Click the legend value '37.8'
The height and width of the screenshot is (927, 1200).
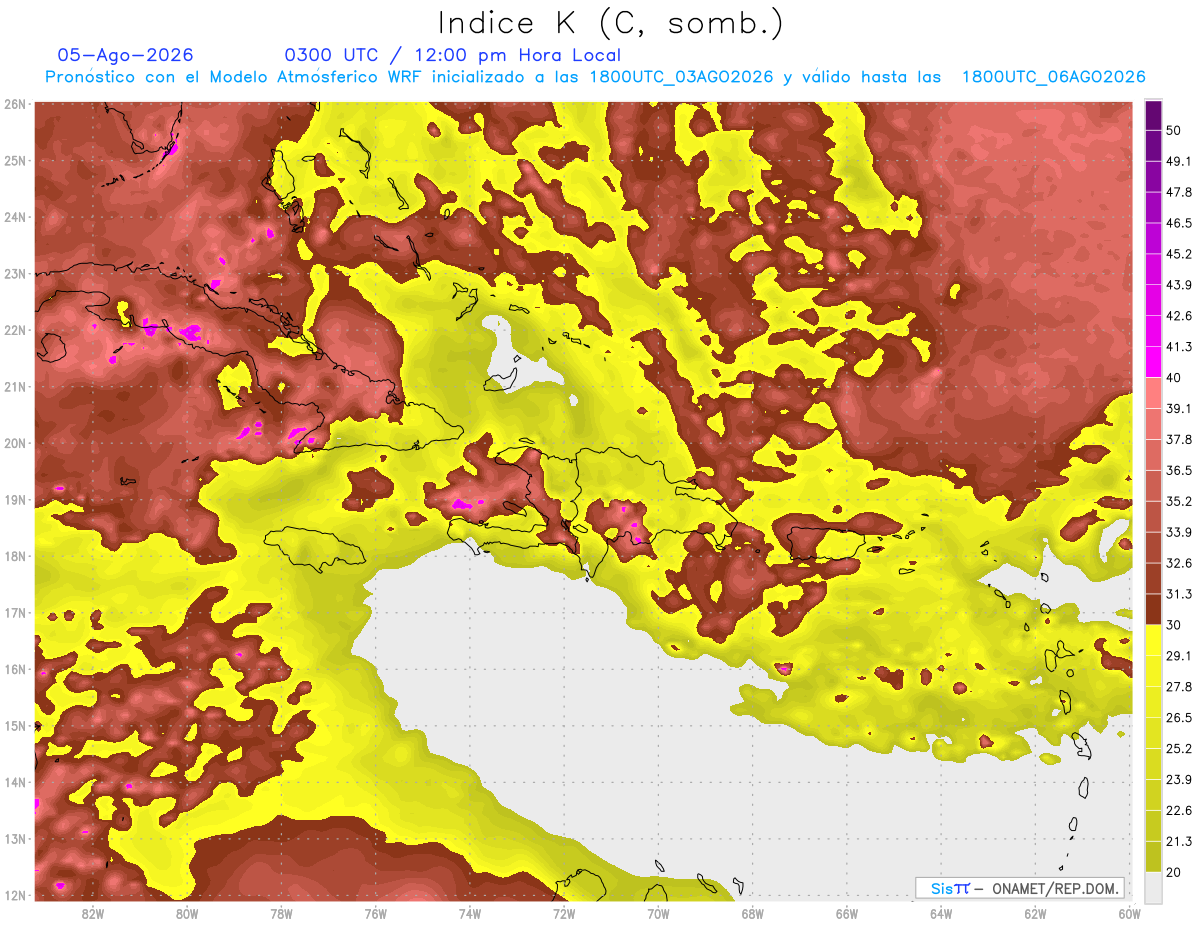[x=1180, y=439]
